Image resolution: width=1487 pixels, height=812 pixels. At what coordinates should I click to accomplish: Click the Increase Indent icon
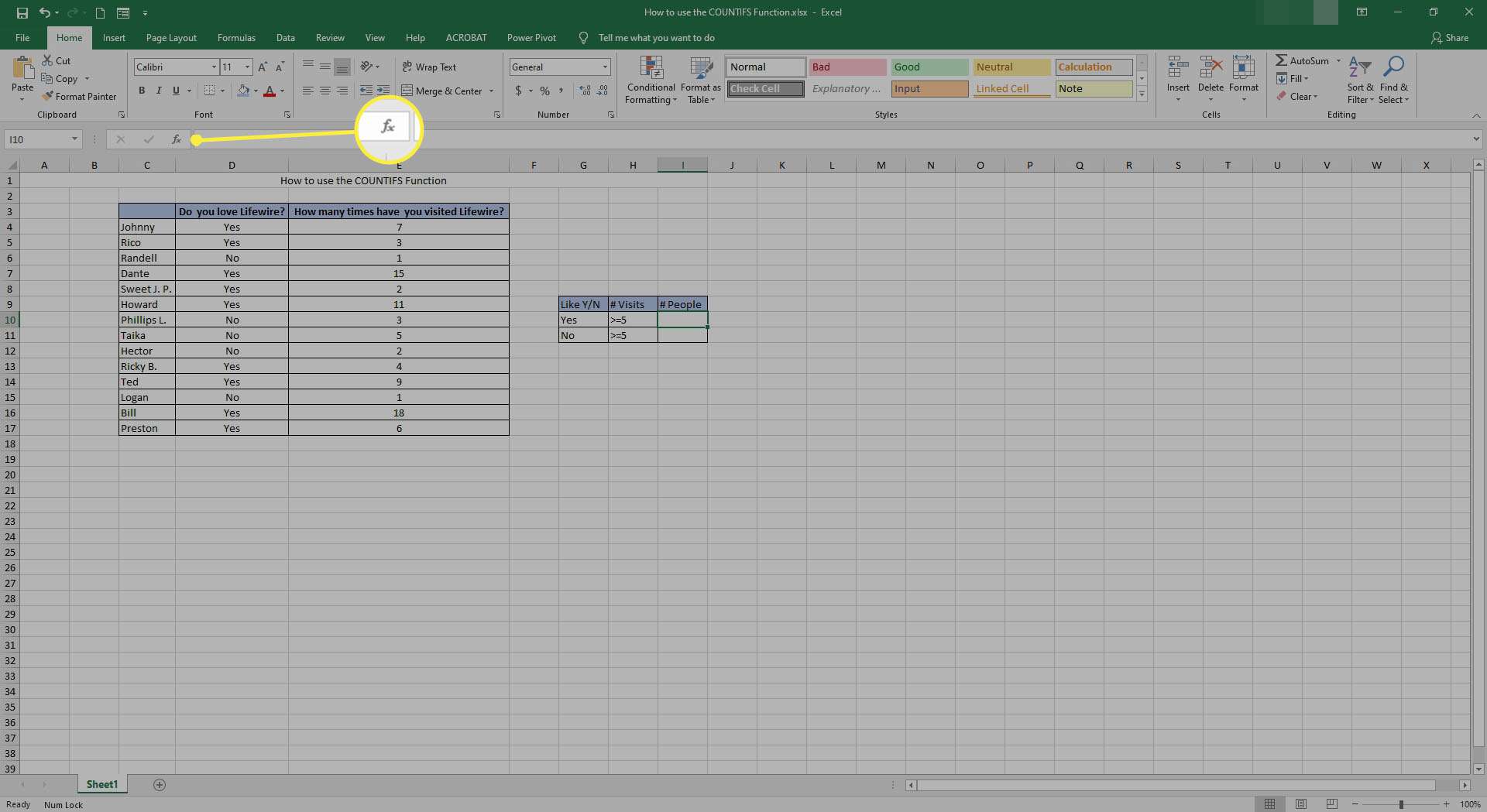pos(383,91)
